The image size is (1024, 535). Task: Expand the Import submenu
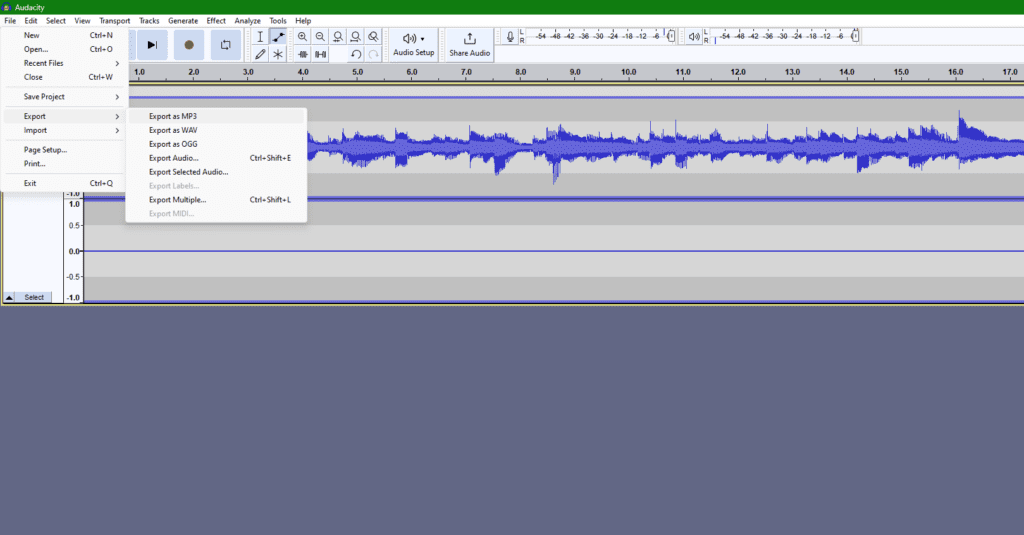[63, 131]
